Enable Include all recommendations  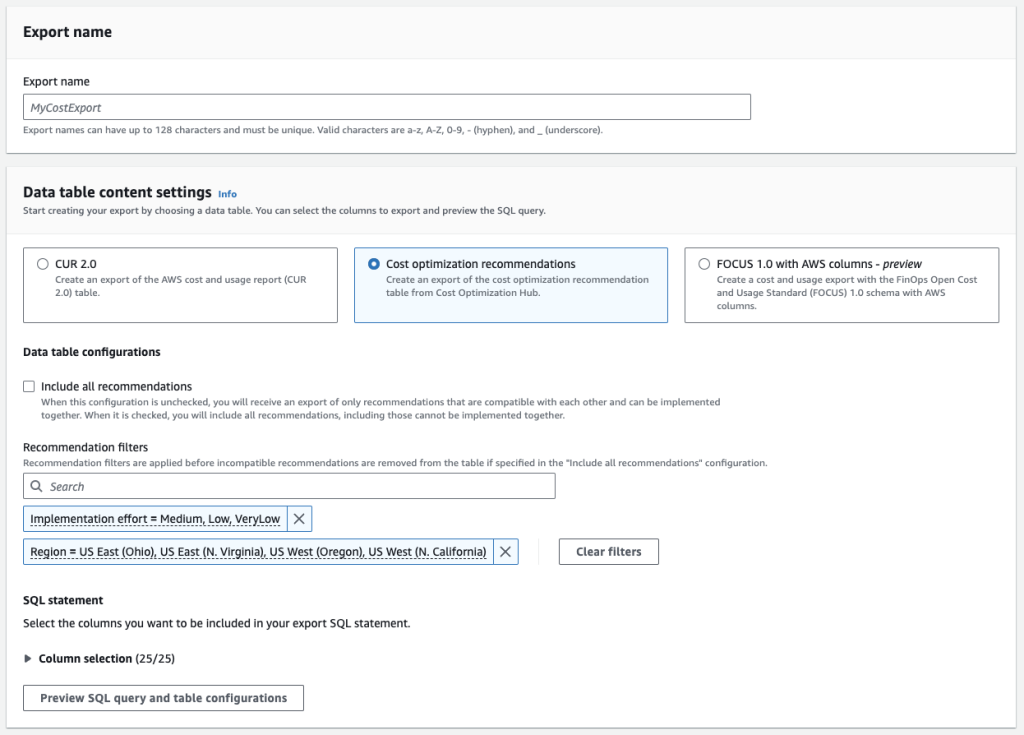point(27,386)
